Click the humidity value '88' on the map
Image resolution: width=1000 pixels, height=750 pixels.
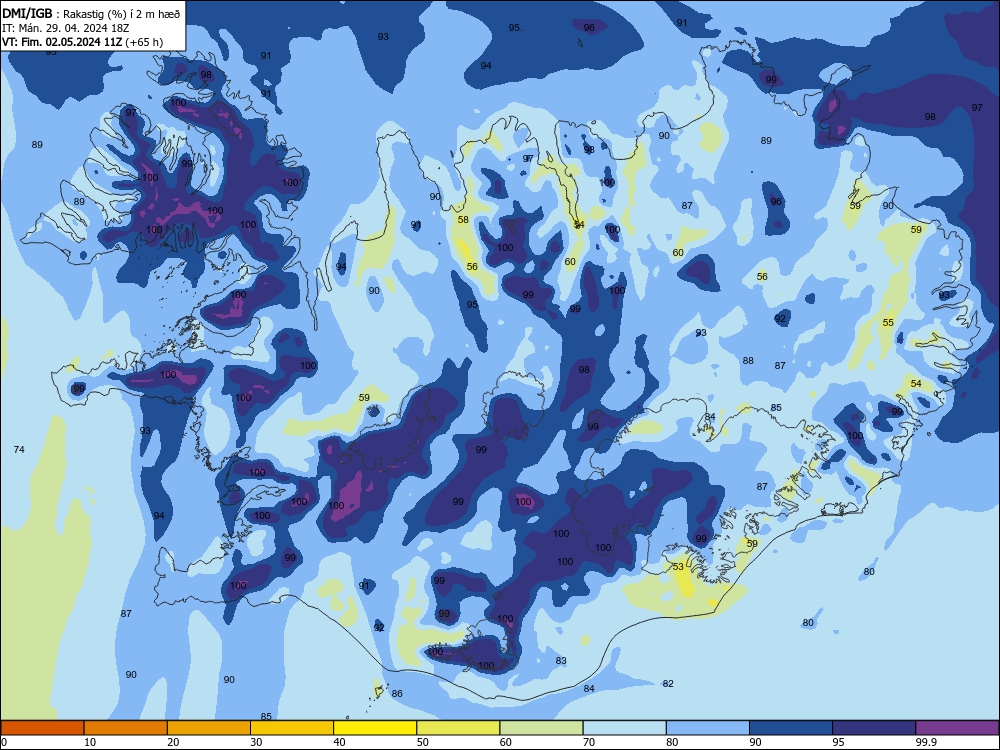click(x=748, y=361)
